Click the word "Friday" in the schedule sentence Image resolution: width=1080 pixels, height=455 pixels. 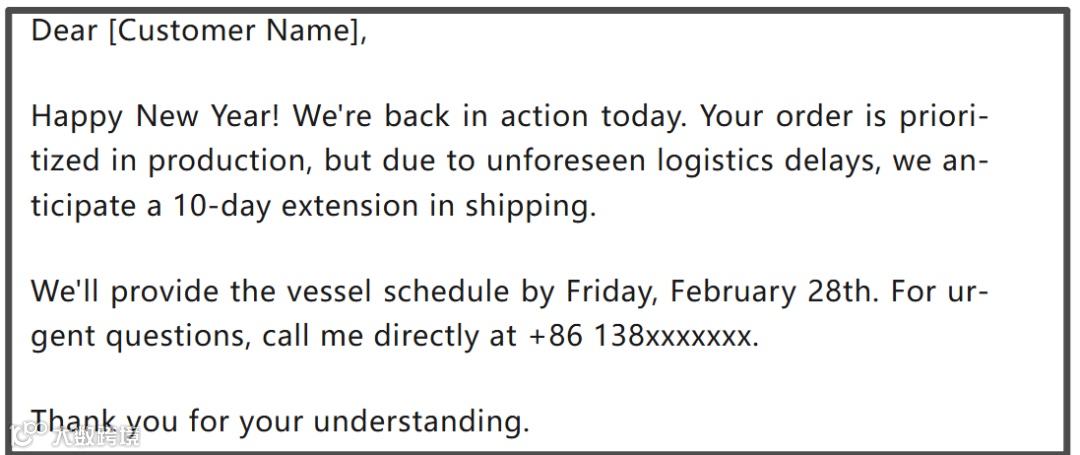(x=607, y=293)
